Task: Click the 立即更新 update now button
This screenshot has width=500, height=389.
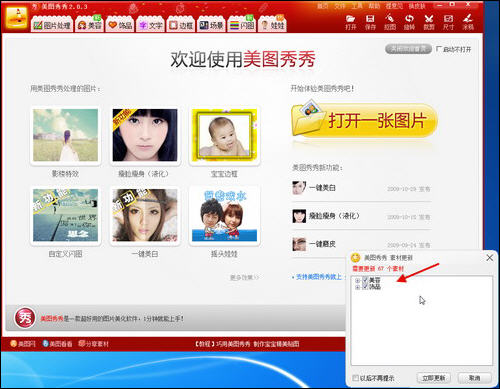Action: pyautogui.click(x=434, y=378)
